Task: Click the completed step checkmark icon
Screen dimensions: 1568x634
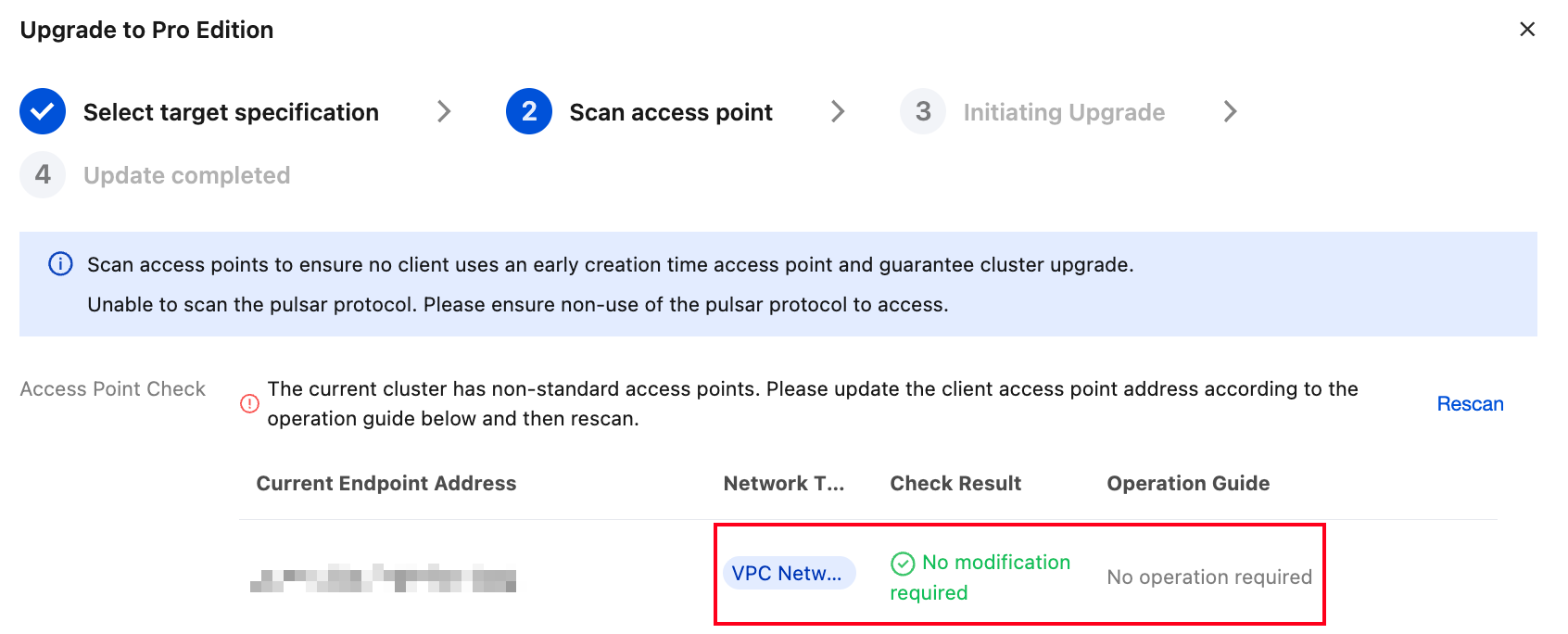Action: point(43,112)
